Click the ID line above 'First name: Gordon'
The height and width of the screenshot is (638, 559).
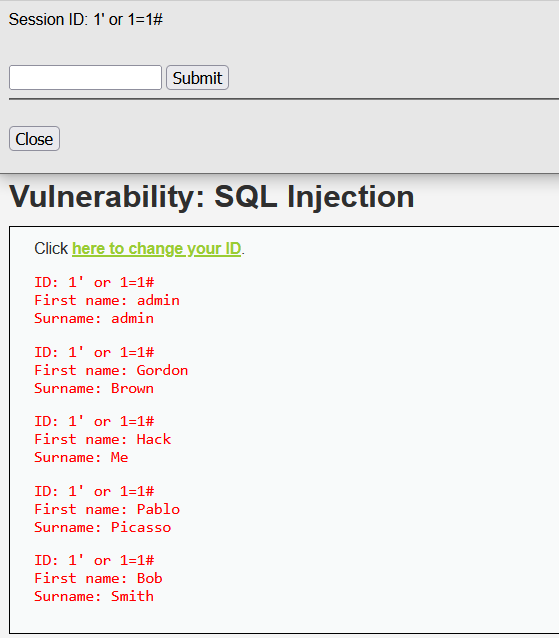click(x=94, y=352)
